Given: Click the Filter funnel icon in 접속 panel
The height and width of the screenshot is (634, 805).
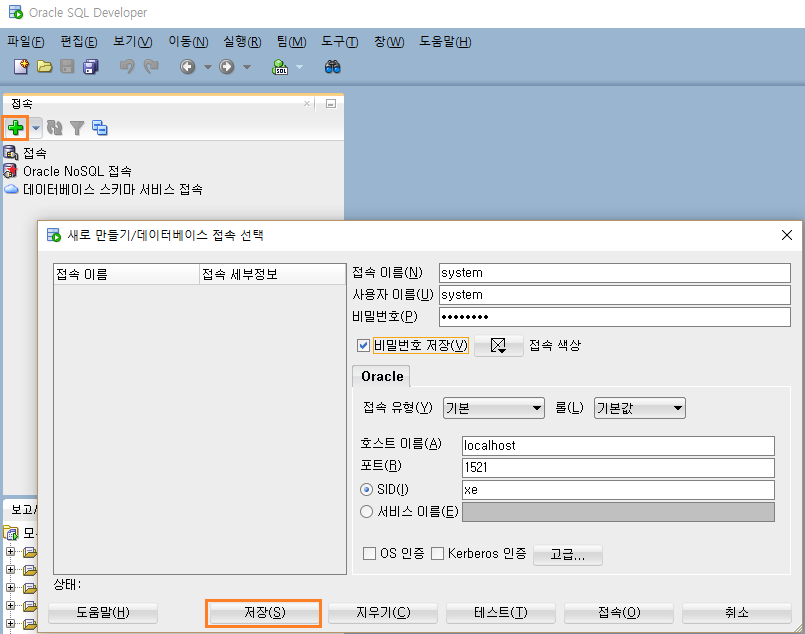Looking at the screenshot, I should 77,128.
